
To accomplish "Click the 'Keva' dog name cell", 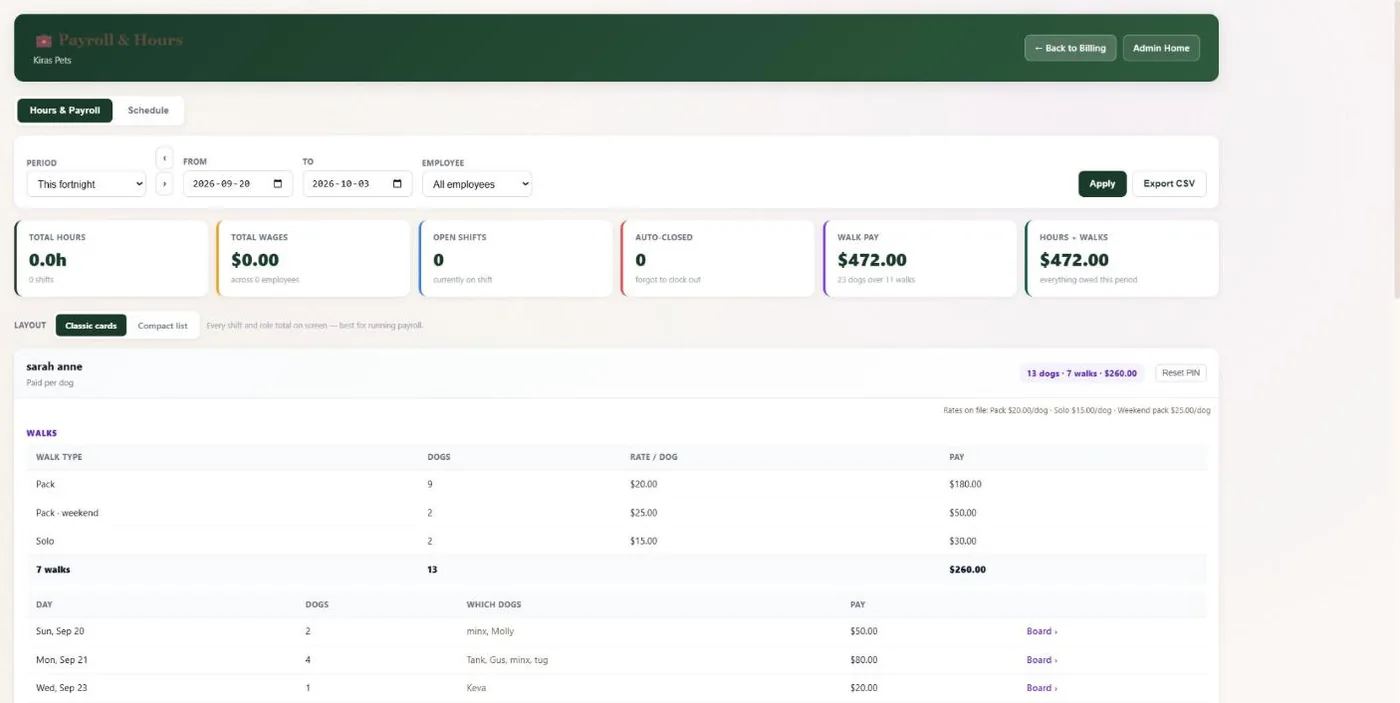I will pyautogui.click(x=476, y=688).
